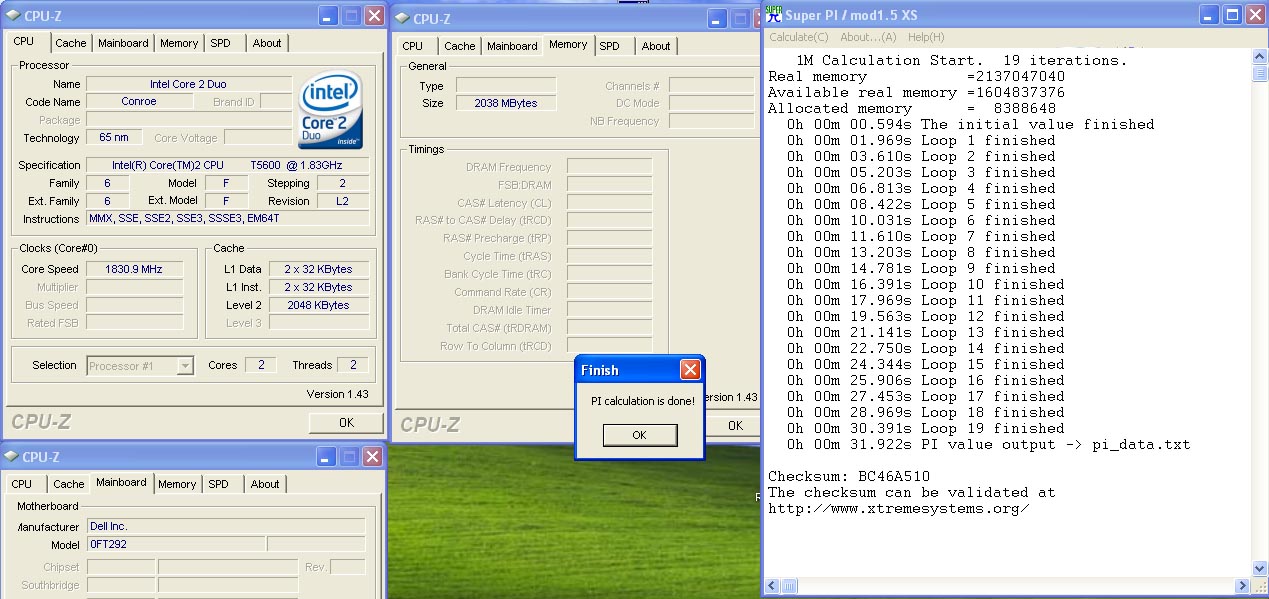Switch to Memory tab in CPU-Z CPU window
Viewport: 1269px width, 599px height.
179,43
